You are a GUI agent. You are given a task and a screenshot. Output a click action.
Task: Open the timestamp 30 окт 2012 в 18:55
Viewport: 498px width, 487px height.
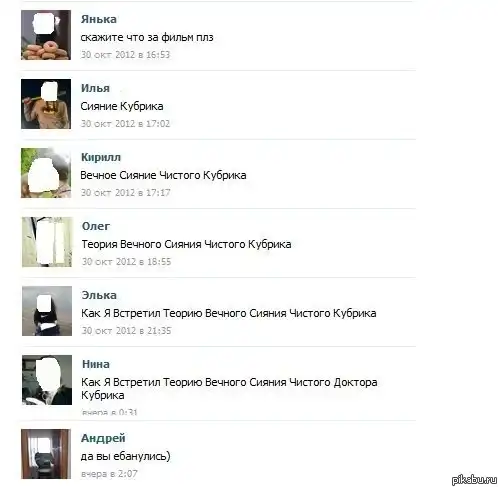coord(126,262)
